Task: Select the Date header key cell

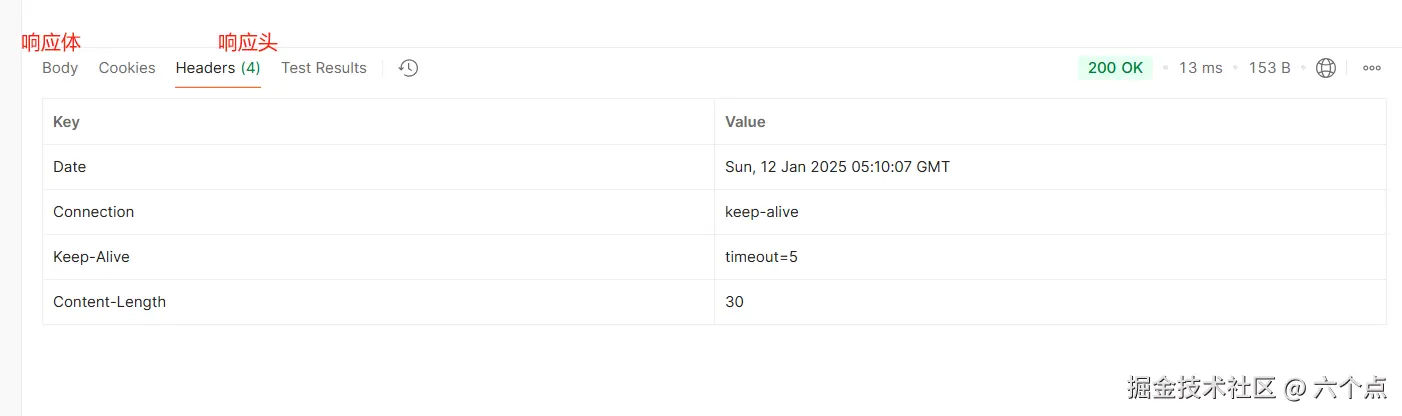Action: pos(70,167)
